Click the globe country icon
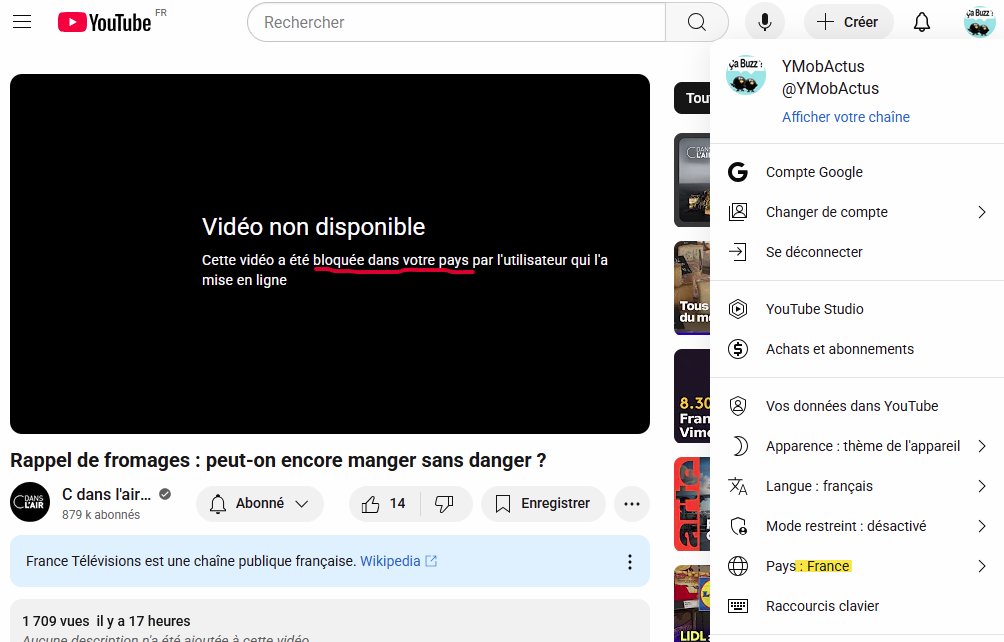The image size is (1004, 642). (738, 566)
